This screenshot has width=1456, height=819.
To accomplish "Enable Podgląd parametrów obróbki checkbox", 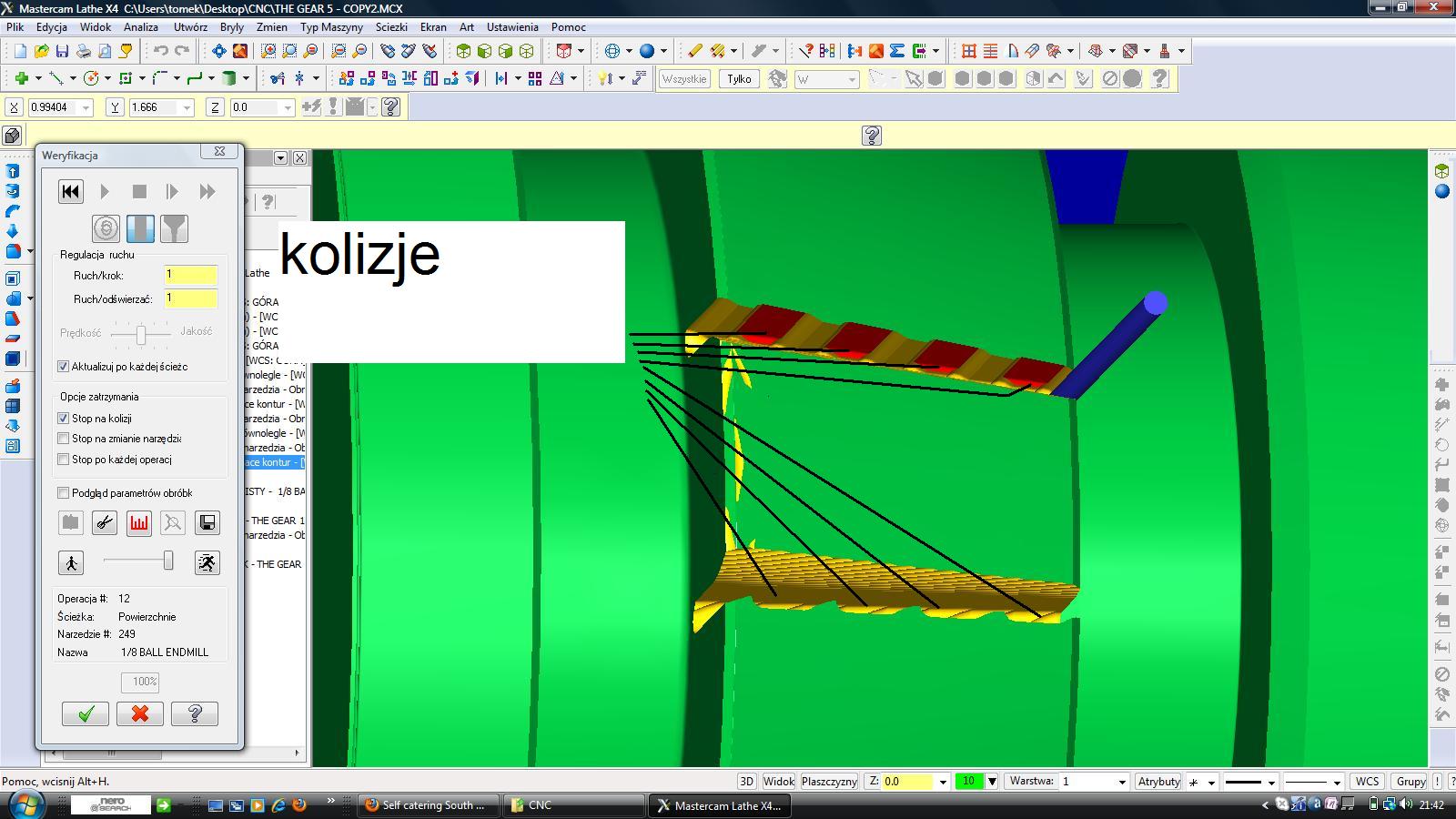I will (63, 493).
